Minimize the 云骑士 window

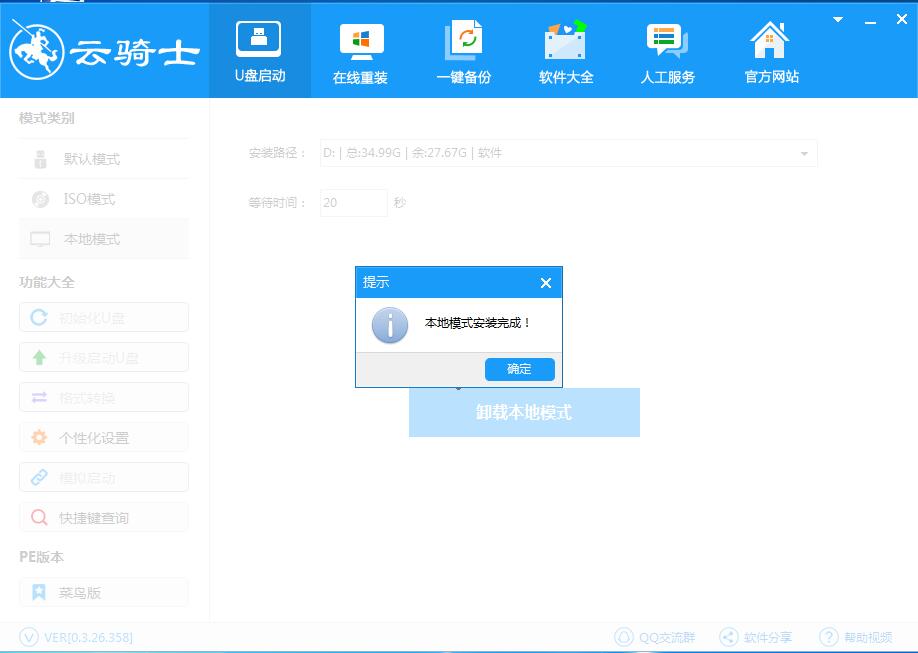870,22
